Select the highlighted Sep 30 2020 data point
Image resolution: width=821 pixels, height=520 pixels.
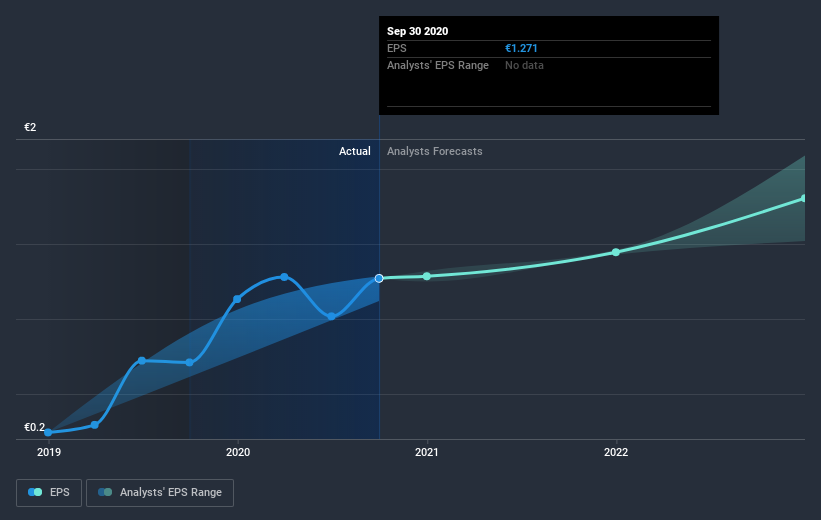click(x=379, y=278)
